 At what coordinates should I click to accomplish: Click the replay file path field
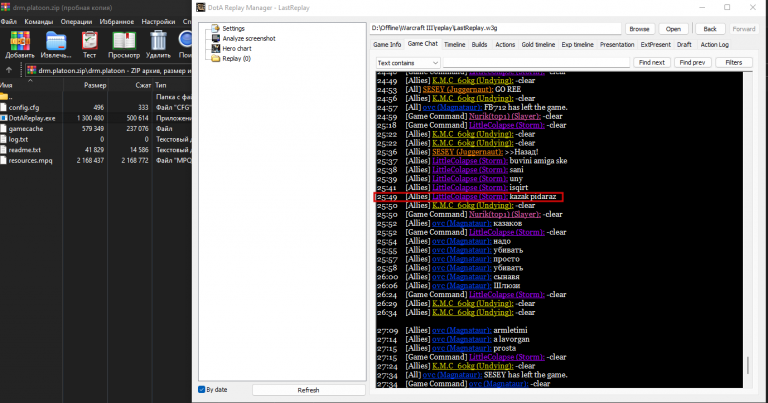coord(496,28)
